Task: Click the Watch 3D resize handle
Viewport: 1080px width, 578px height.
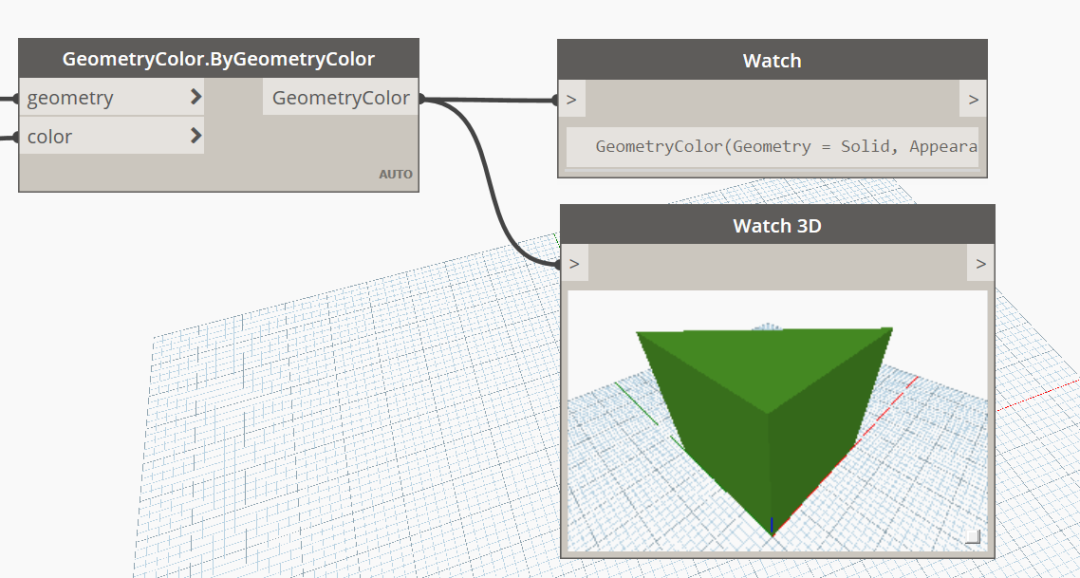Action: (973, 537)
